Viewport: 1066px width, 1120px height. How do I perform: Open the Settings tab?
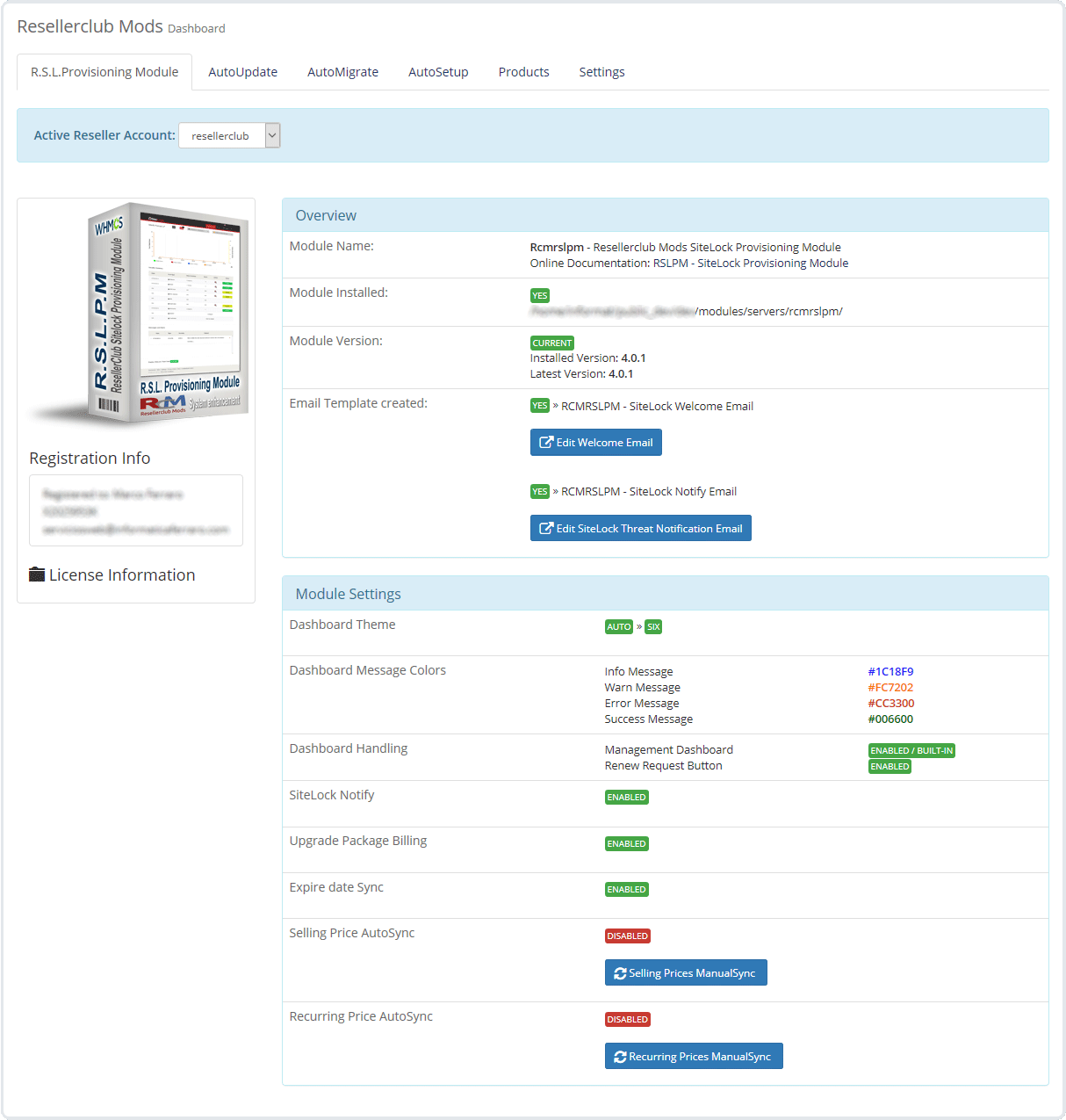(601, 72)
